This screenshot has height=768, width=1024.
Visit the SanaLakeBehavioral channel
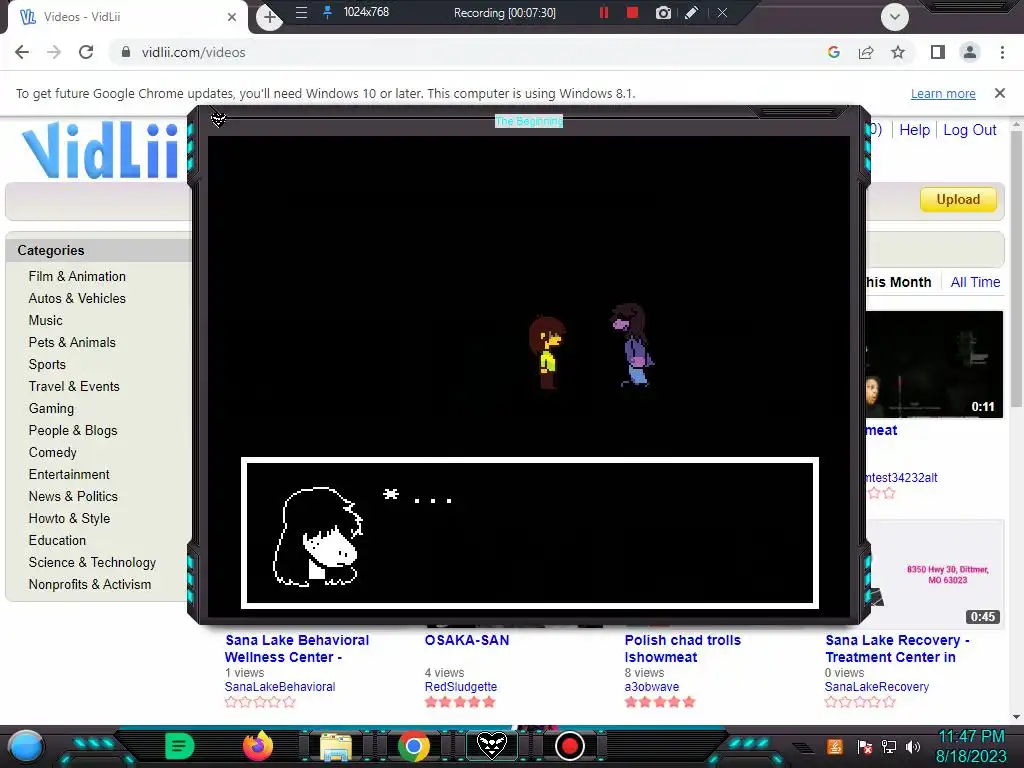click(x=280, y=687)
